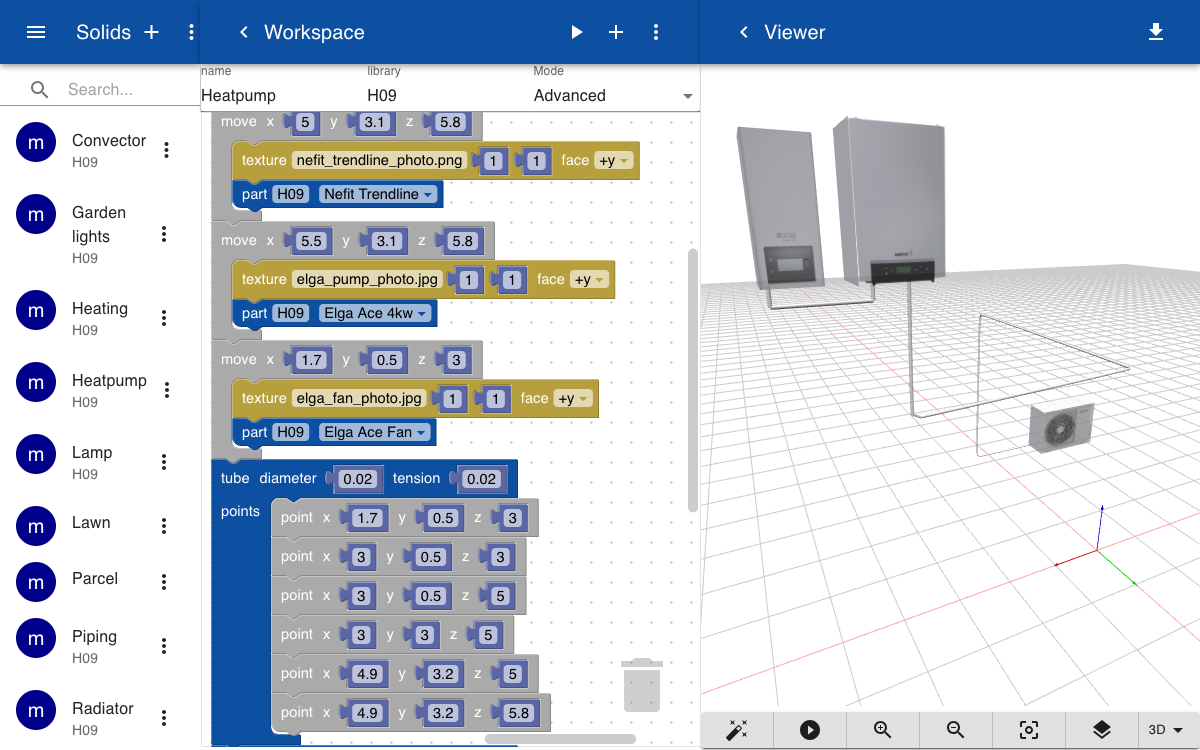
Task: Open face dropdown on elga_pump_photo texture block
Action: pos(589,280)
